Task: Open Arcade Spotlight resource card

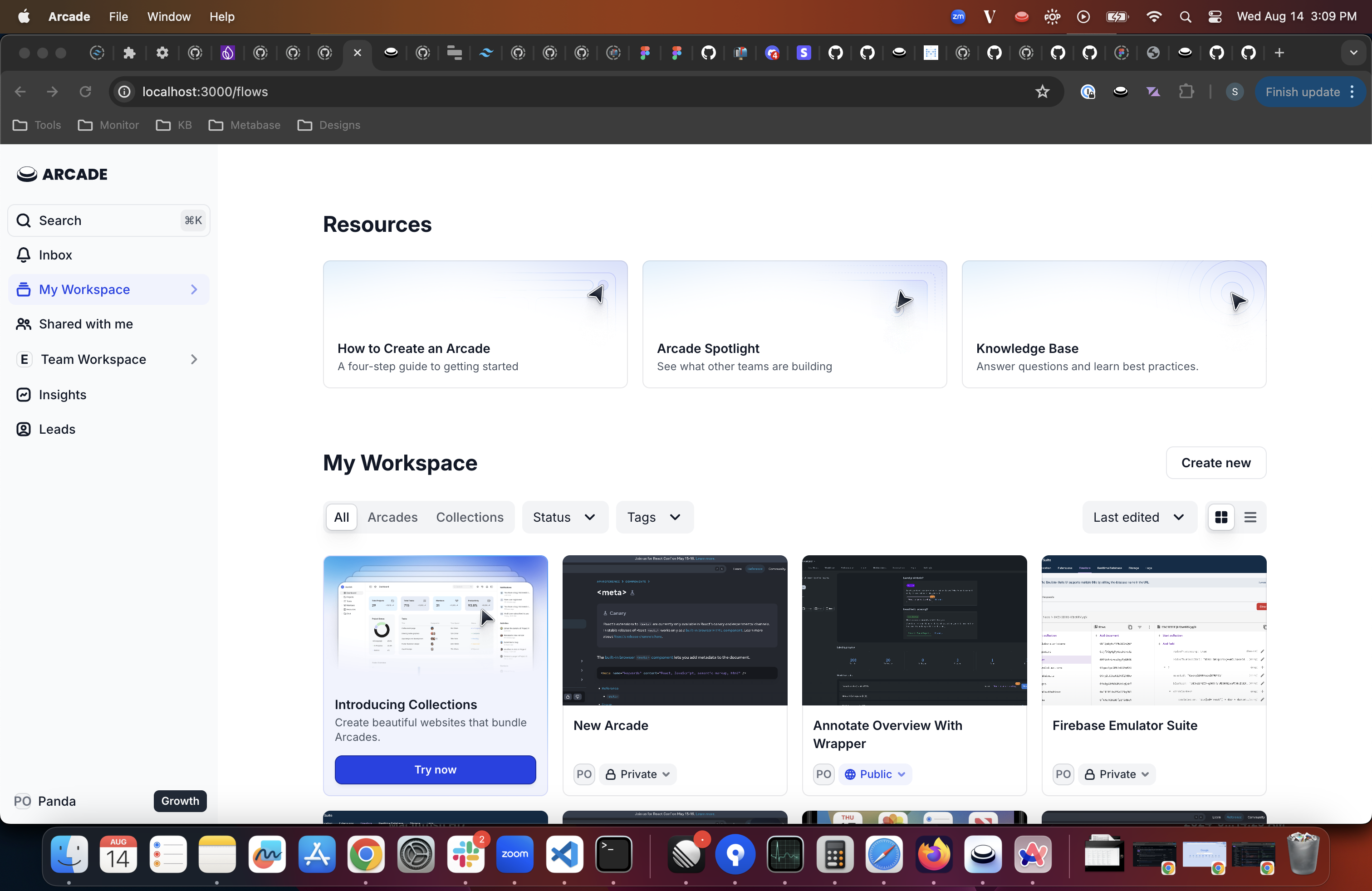Action: (x=794, y=324)
